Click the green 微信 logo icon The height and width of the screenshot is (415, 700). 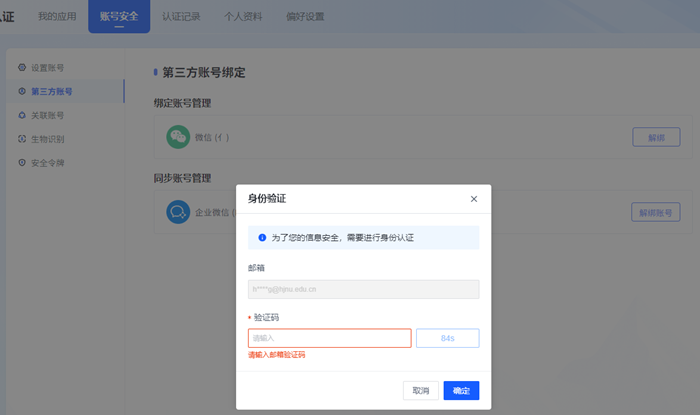178,137
